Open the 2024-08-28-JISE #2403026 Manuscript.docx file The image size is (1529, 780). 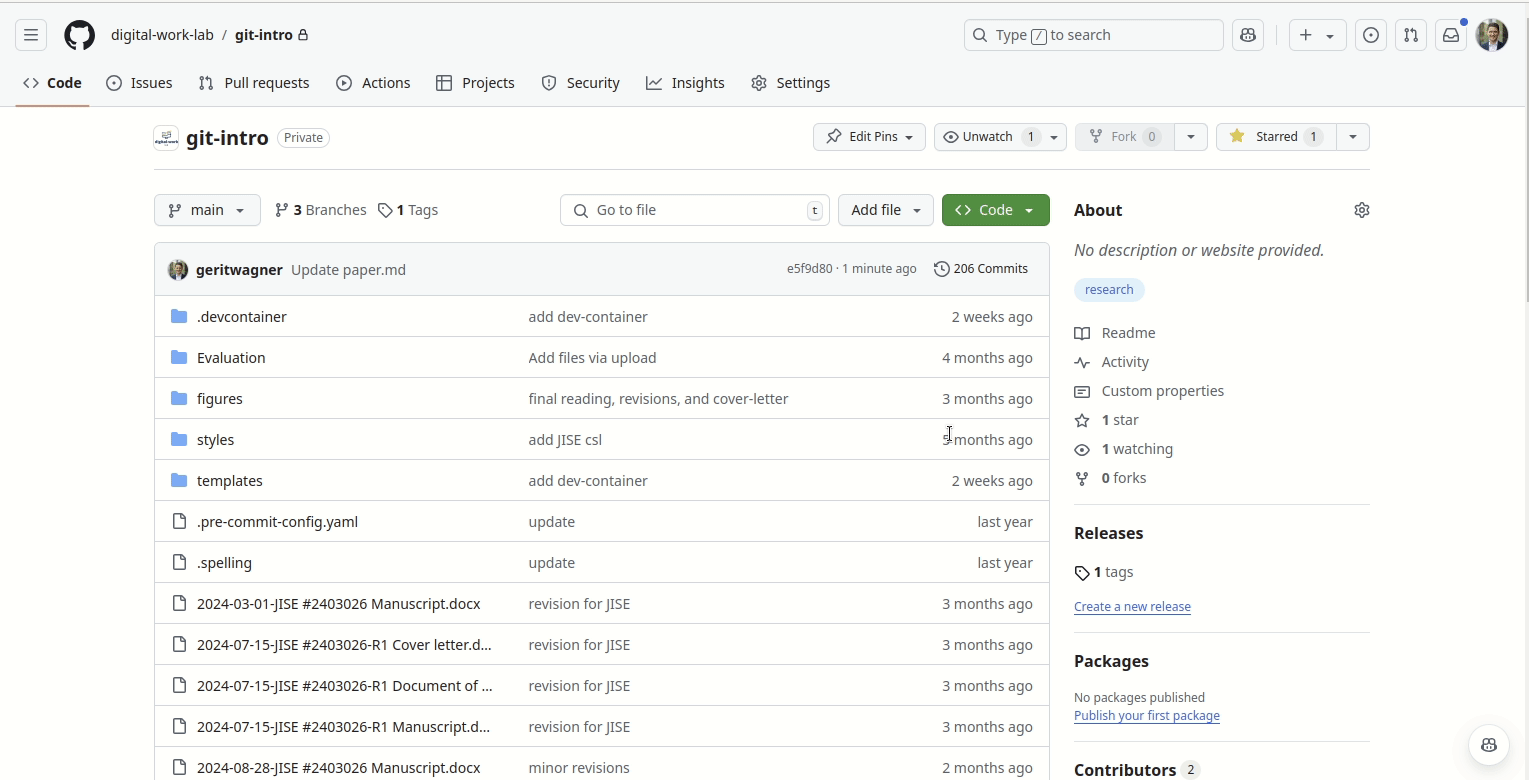[x=338, y=768]
